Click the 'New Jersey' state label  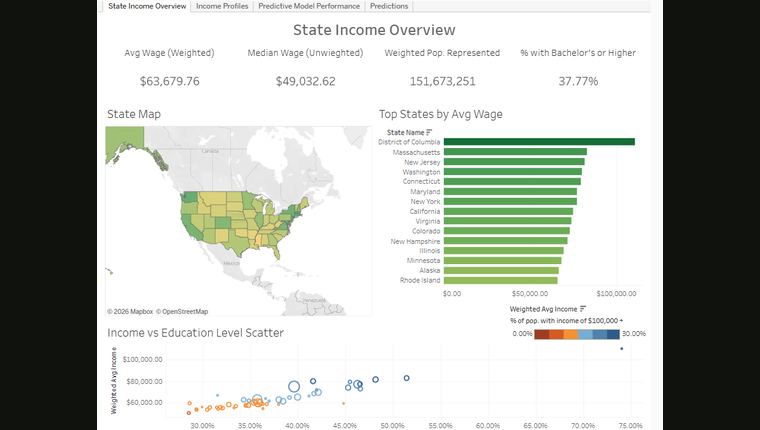coord(422,162)
